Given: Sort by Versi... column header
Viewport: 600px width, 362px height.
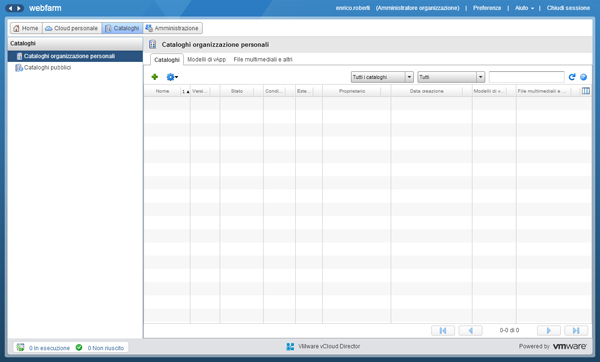Looking at the screenshot, I should pos(200,91).
